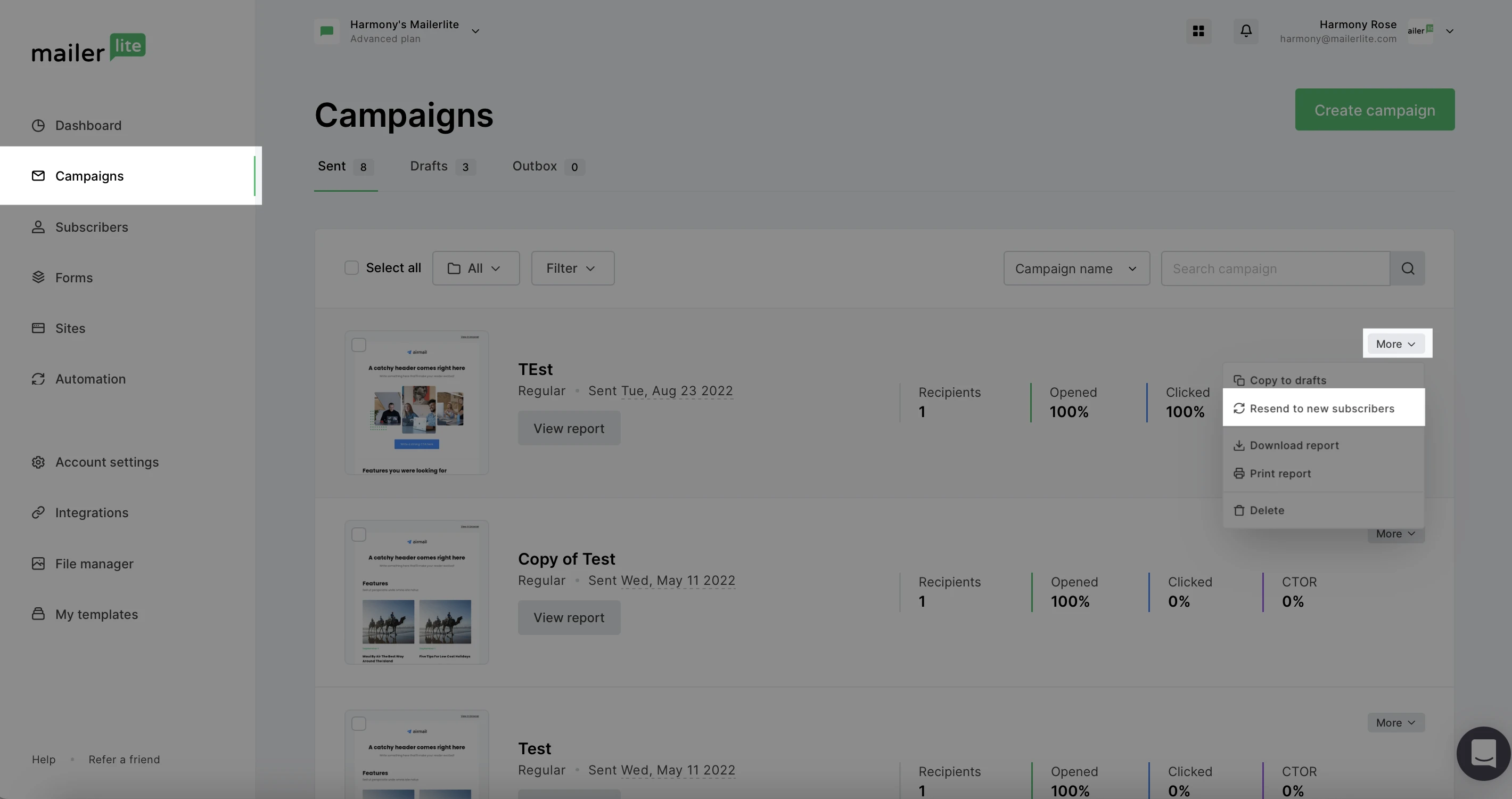Click the Integrations link icon
Viewport: 1512px width, 799px height.
coord(38,512)
